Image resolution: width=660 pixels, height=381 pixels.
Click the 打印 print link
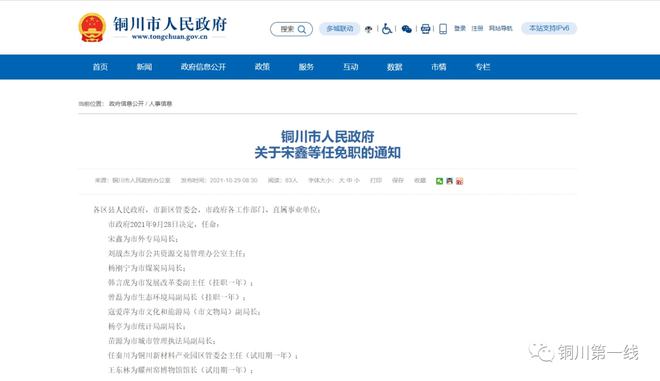(x=376, y=181)
